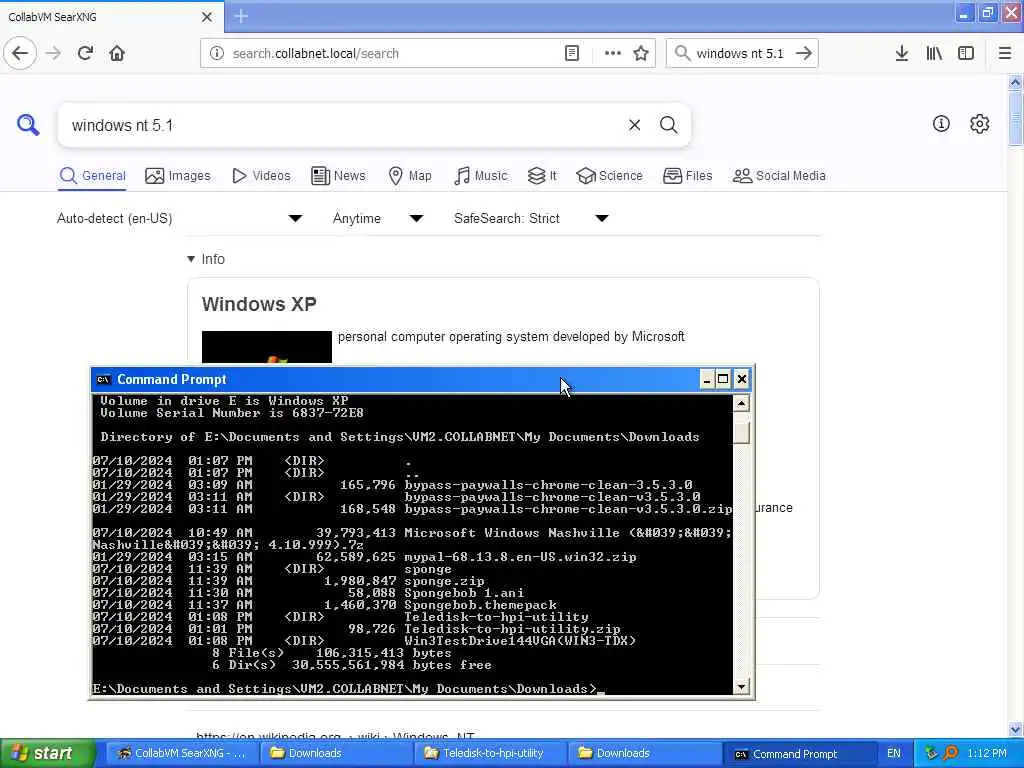
Task: Bookmark this page with the star
Action: pos(641,54)
